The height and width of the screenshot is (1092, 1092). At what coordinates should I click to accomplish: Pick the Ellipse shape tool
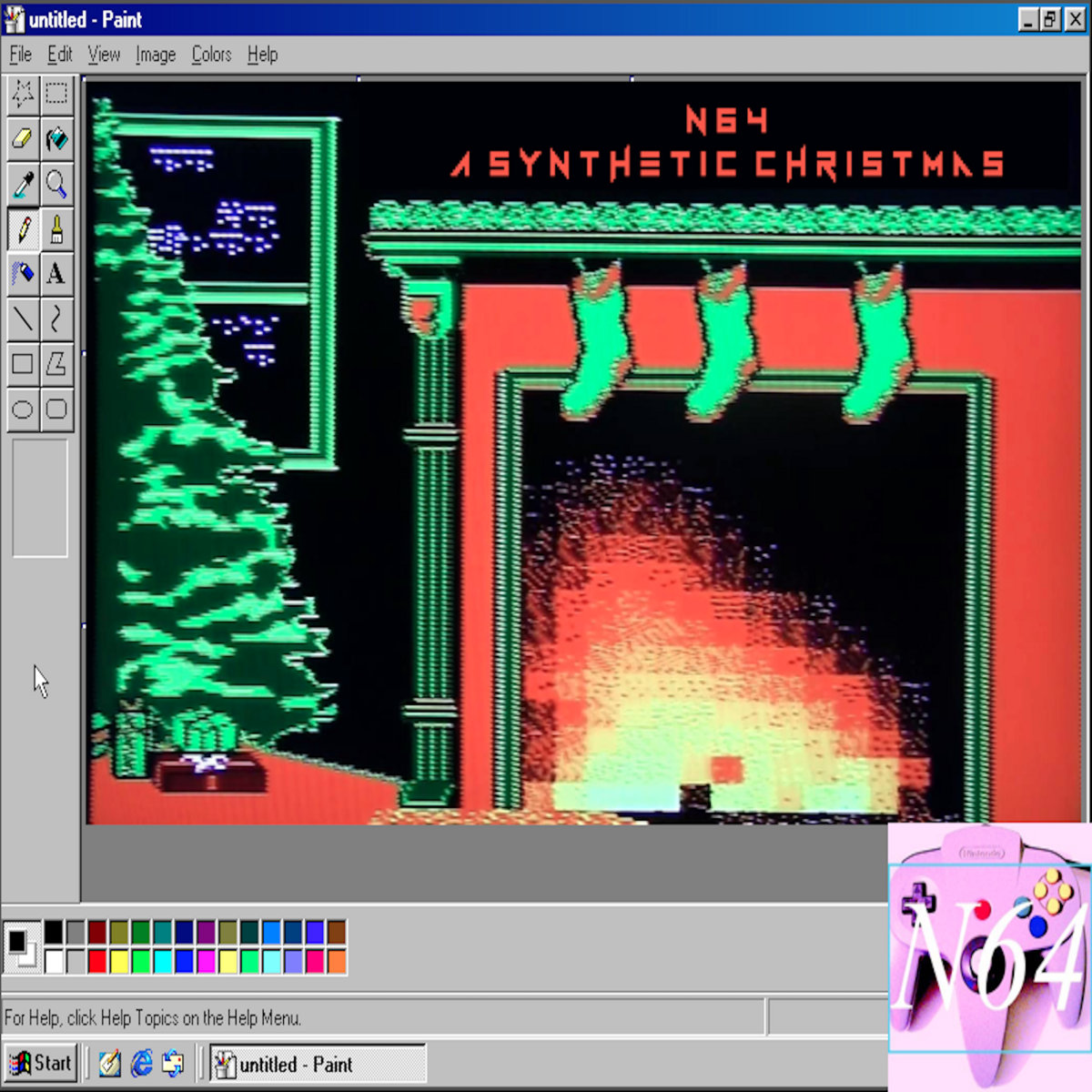(23, 409)
